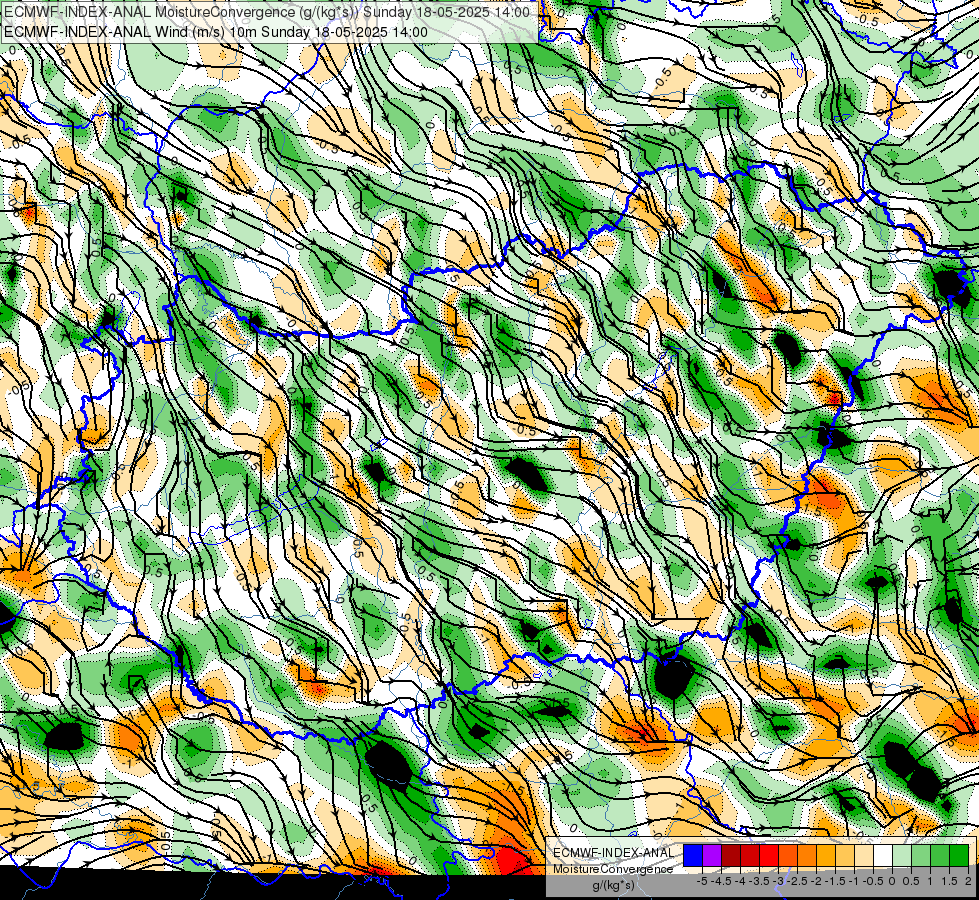Select the MoistureConvergence label in the legend
Viewport: 979px width, 900px height.
pyautogui.click(x=613, y=869)
